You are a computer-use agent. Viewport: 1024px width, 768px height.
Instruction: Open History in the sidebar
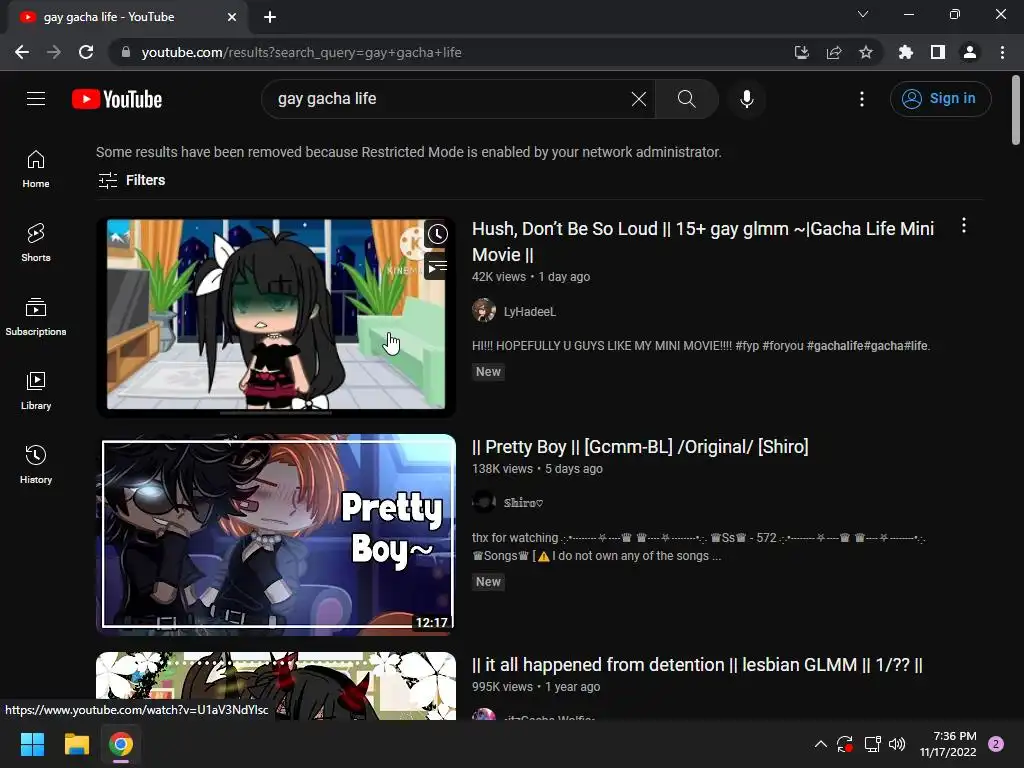point(36,464)
